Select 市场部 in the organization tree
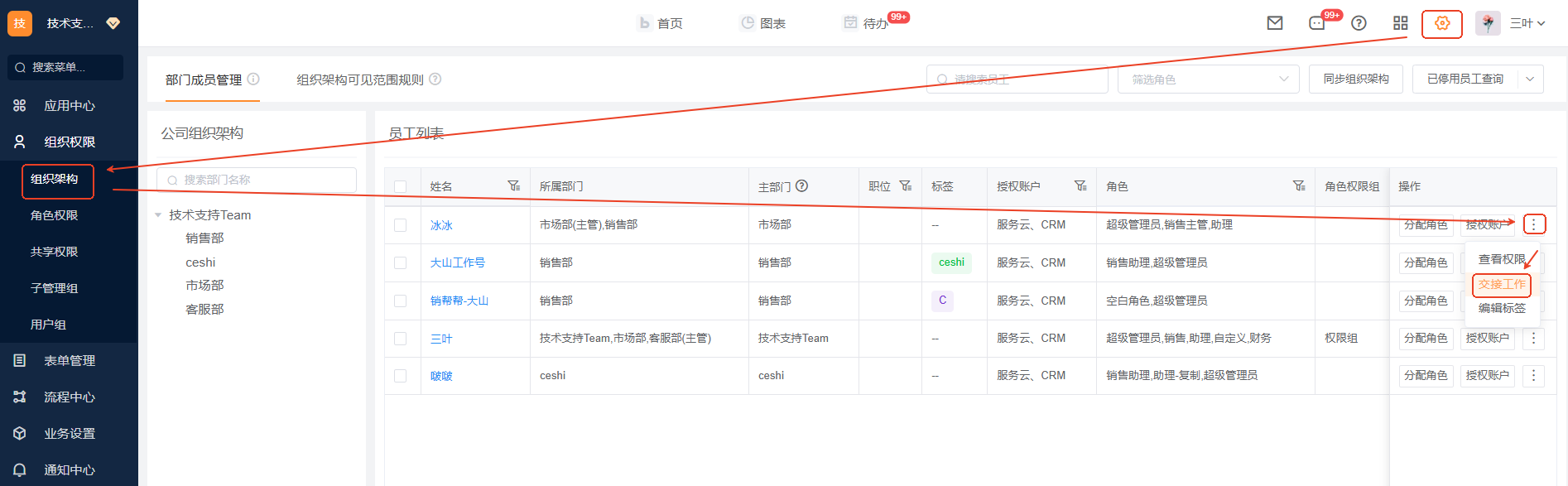 click(204, 285)
